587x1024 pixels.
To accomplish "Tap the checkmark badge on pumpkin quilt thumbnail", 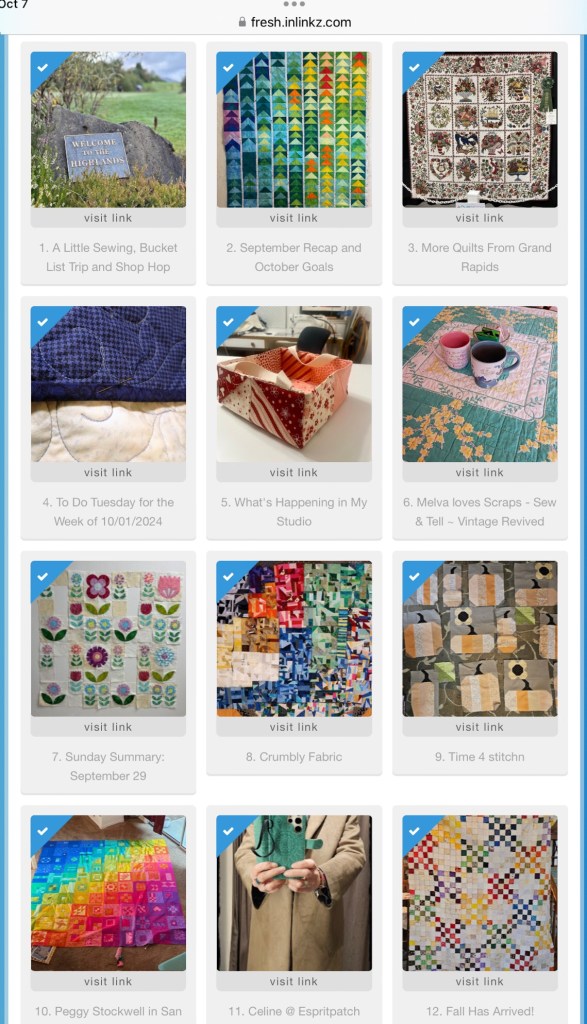I will [x=415, y=577].
